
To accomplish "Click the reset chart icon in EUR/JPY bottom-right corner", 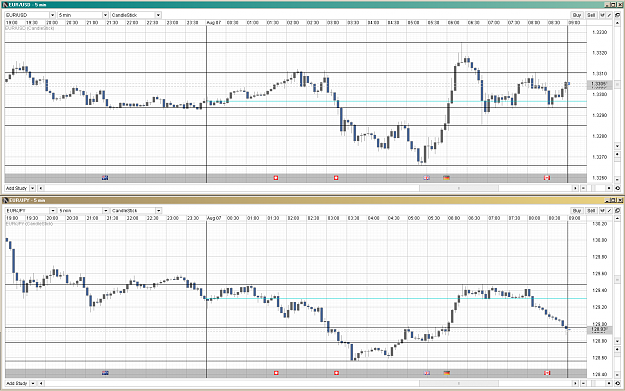I will 617,383.
